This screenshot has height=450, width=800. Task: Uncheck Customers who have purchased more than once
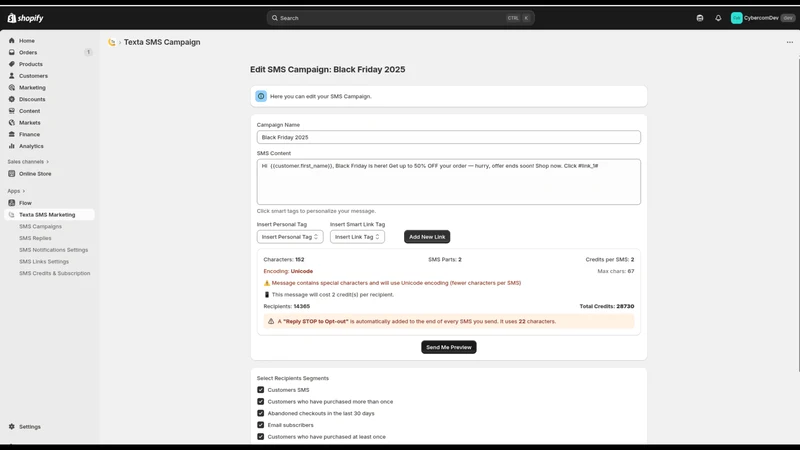point(261,402)
